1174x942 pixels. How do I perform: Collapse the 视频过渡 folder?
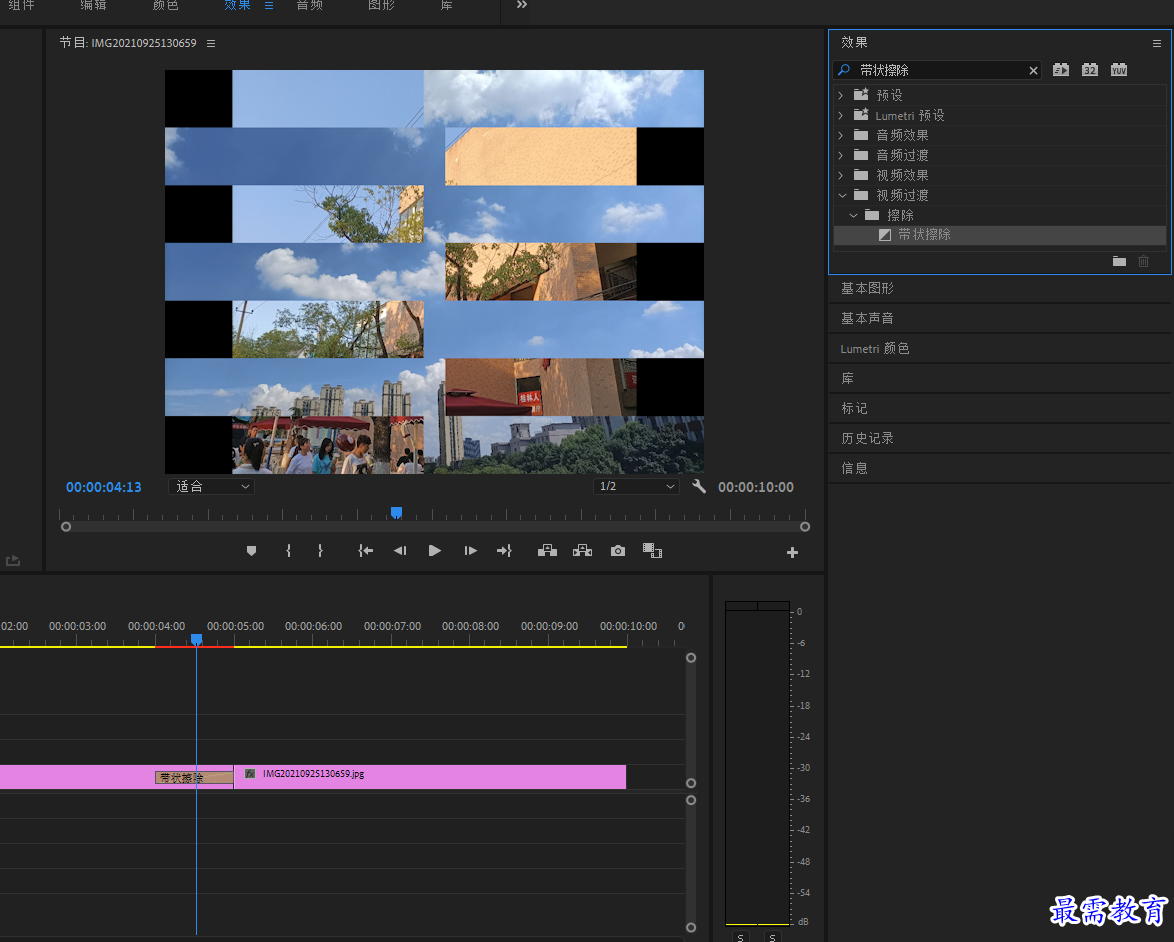point(842,195)
